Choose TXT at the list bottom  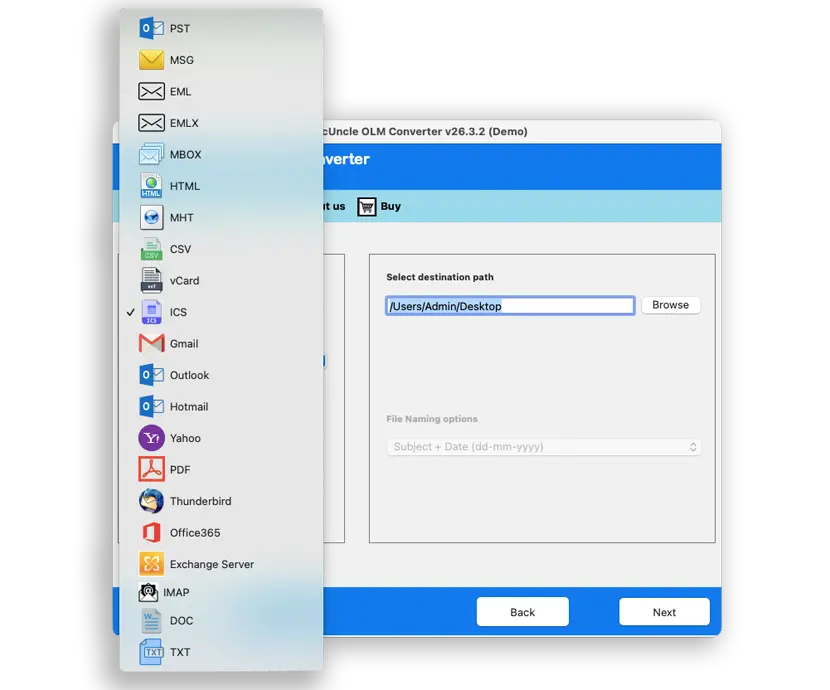221,652
